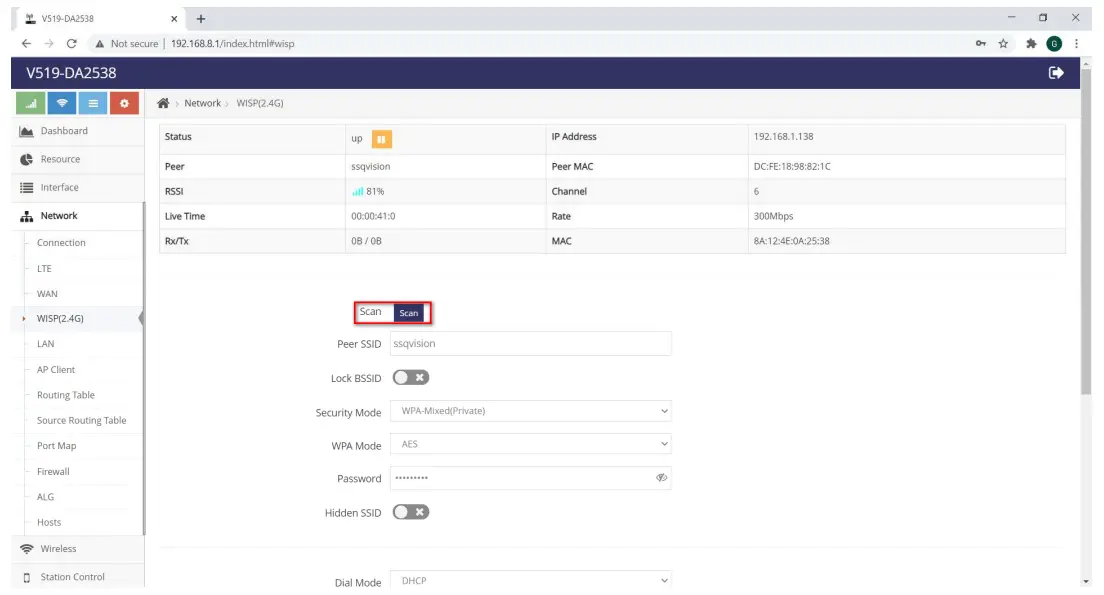Select Hosts under Network
The height and width of the screenshot is (595, 1104).
pyautogui.click(x=49, y=522)
